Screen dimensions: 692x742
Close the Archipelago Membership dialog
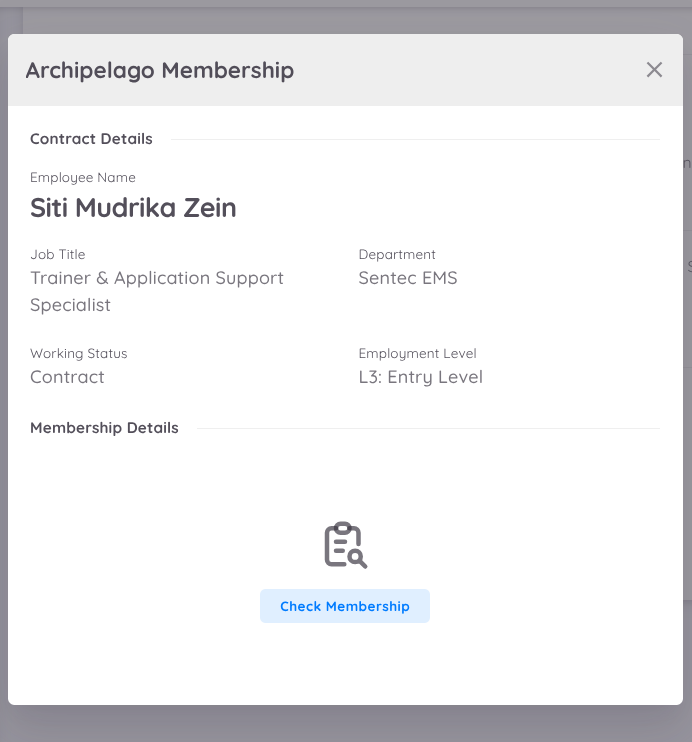[x=654, y=70]
